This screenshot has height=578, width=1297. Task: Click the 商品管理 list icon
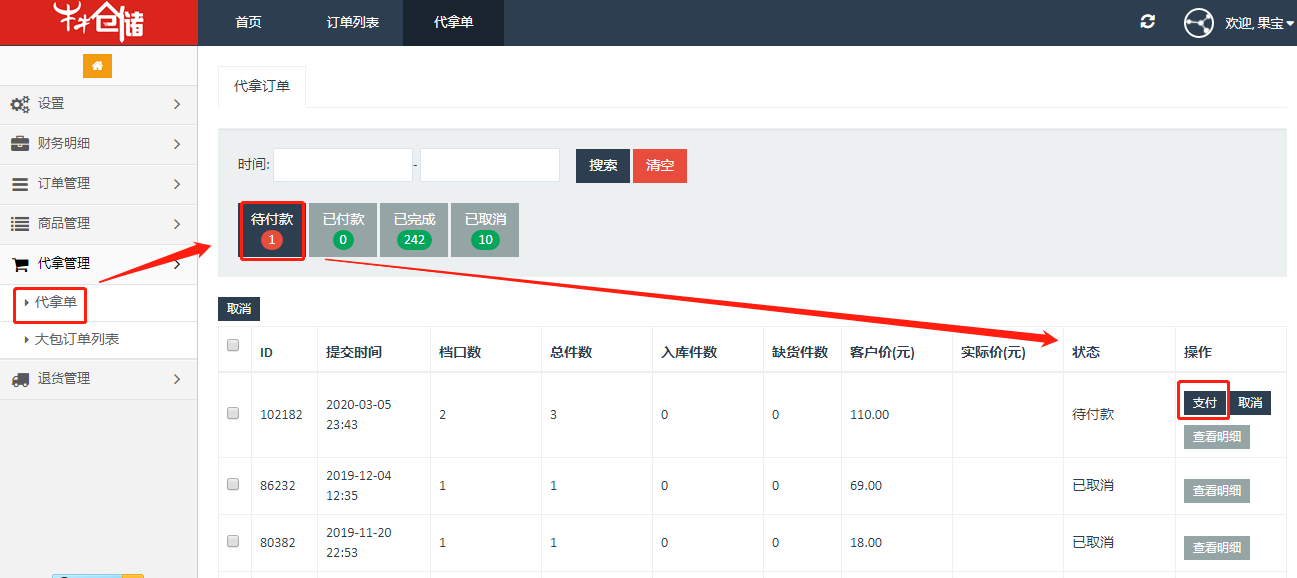click(20, 224)
